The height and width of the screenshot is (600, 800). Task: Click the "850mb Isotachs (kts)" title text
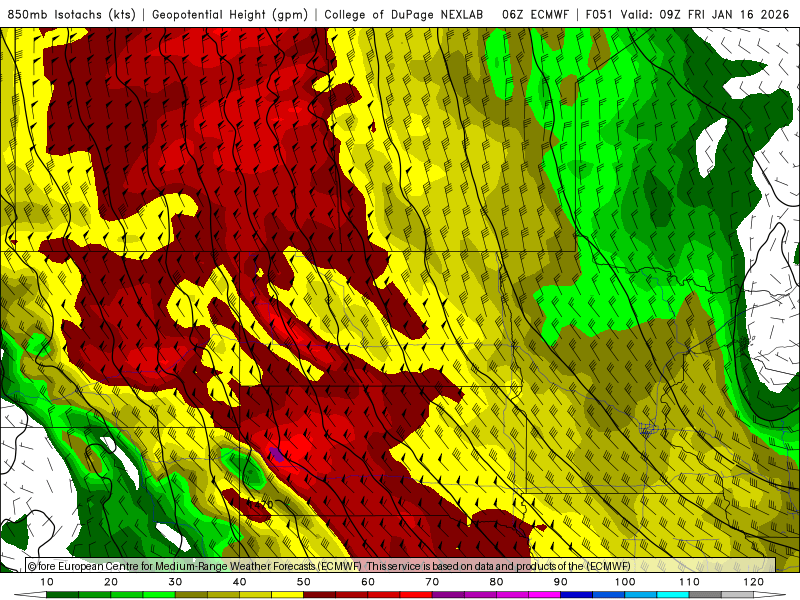(71, 15)
